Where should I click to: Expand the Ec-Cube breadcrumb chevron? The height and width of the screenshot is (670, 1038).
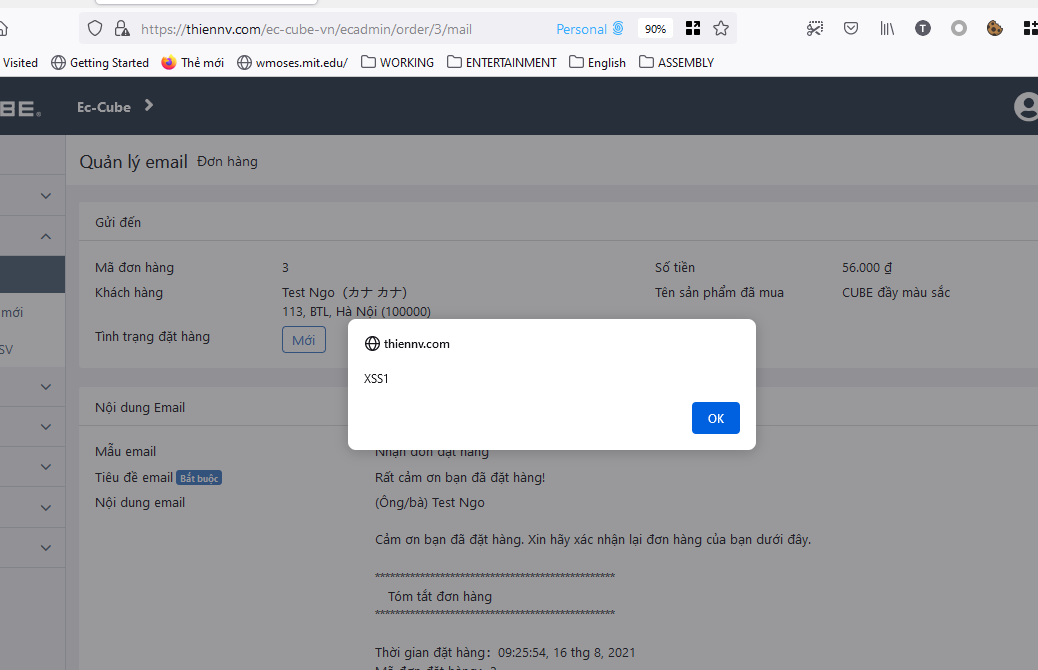pyautogui.click(x=148, y=106)
